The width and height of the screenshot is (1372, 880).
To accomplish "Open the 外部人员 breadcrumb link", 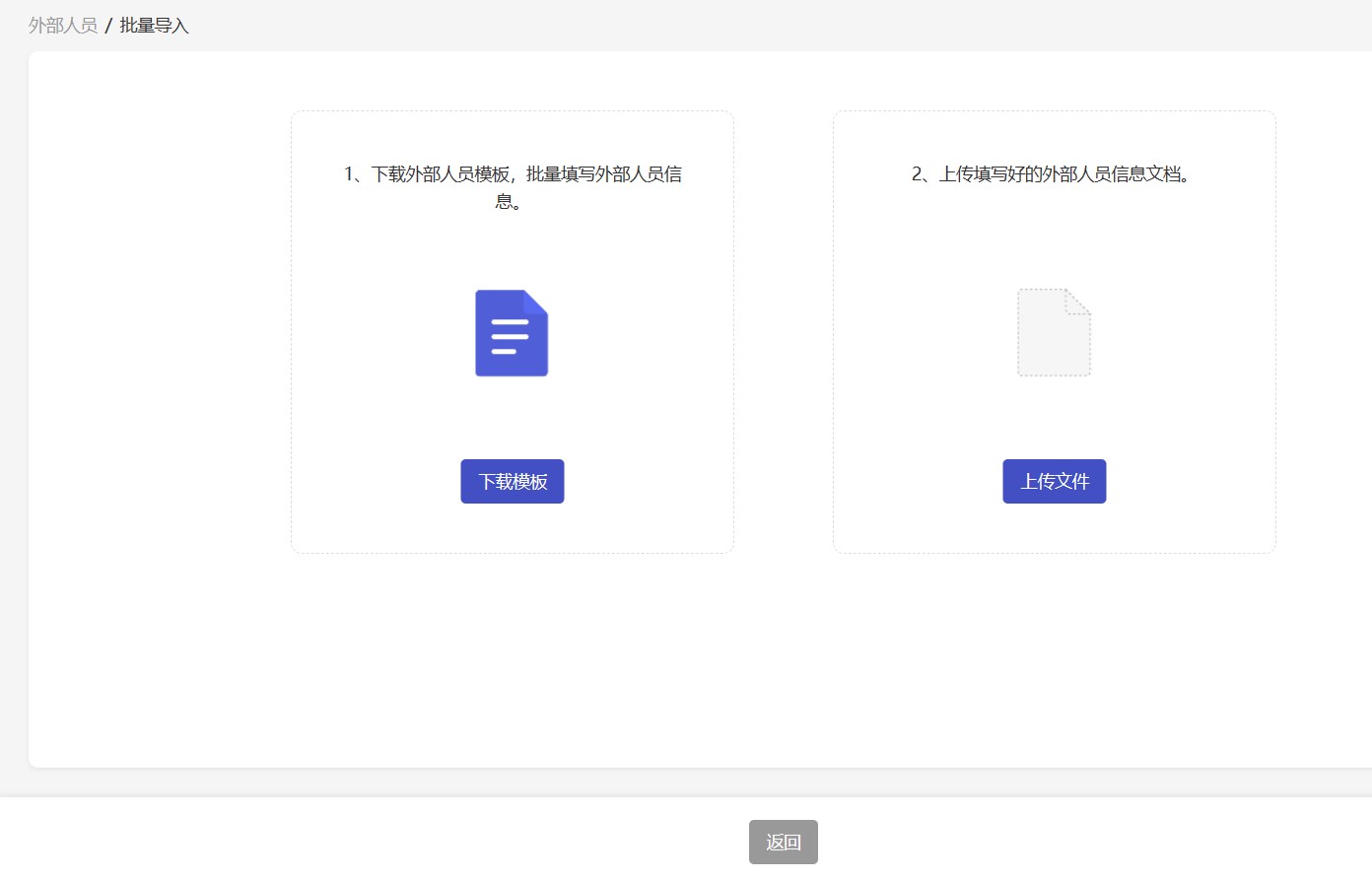I will coord(63,26).
